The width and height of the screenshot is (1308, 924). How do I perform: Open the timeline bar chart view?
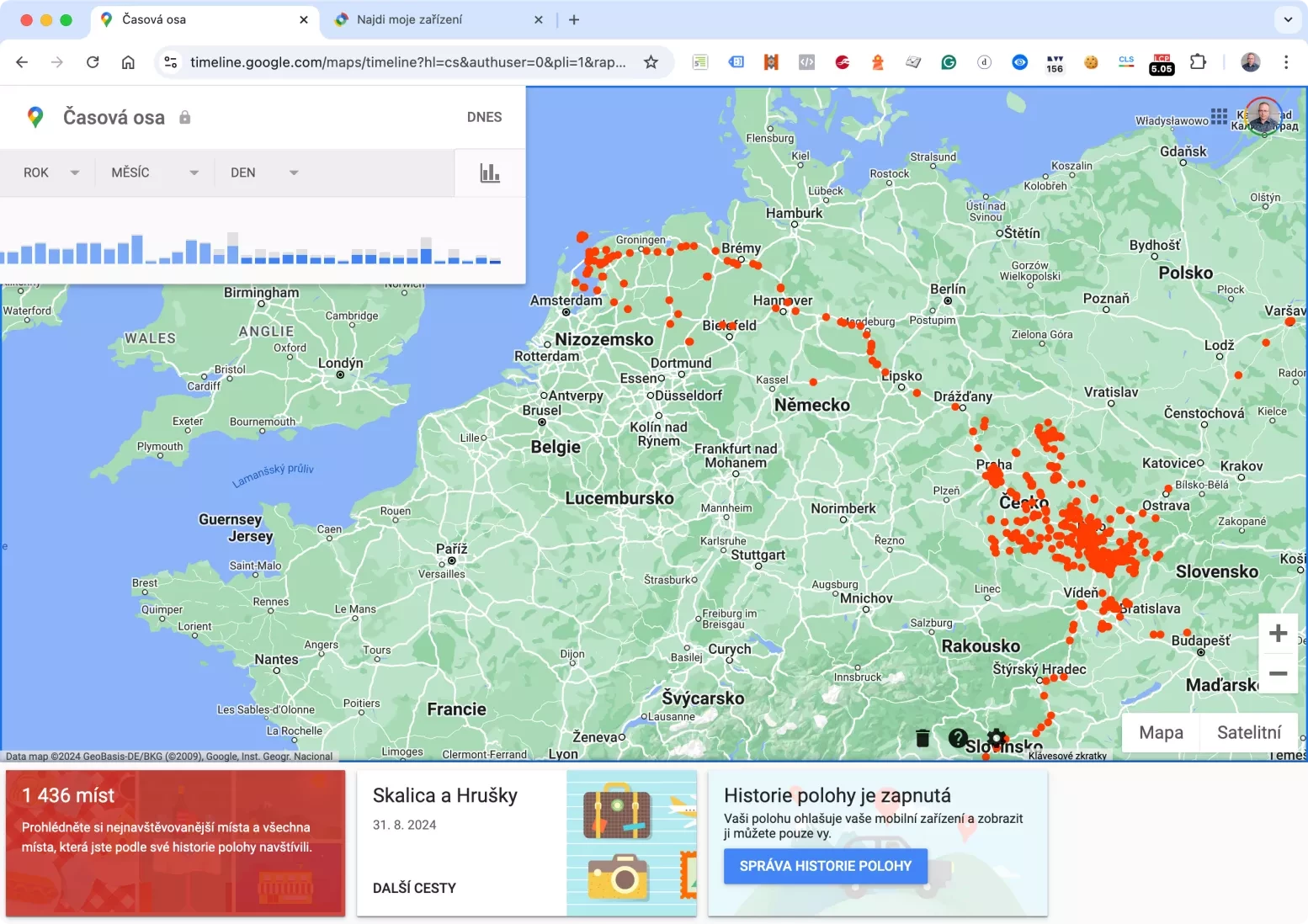click(490, 173)
